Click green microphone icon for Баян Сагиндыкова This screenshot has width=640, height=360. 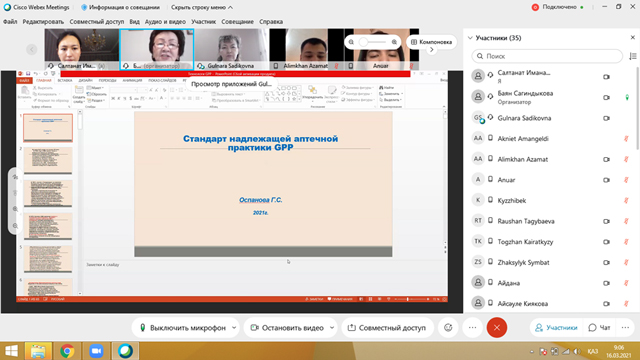pyautogui.click(x=627, y=97)
